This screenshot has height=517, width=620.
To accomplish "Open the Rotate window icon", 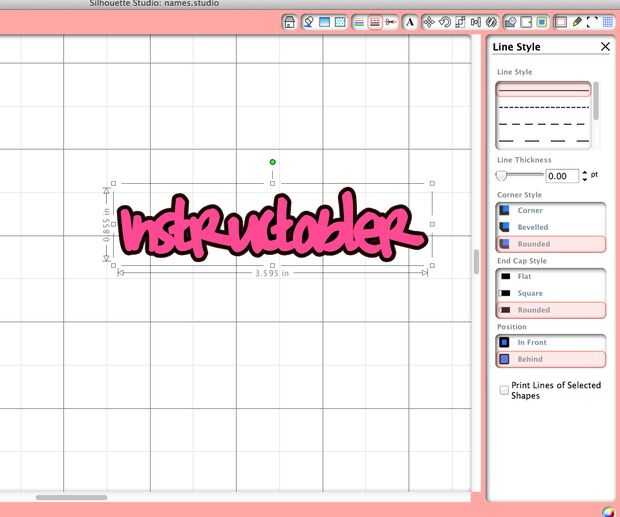I will (444, 22).
